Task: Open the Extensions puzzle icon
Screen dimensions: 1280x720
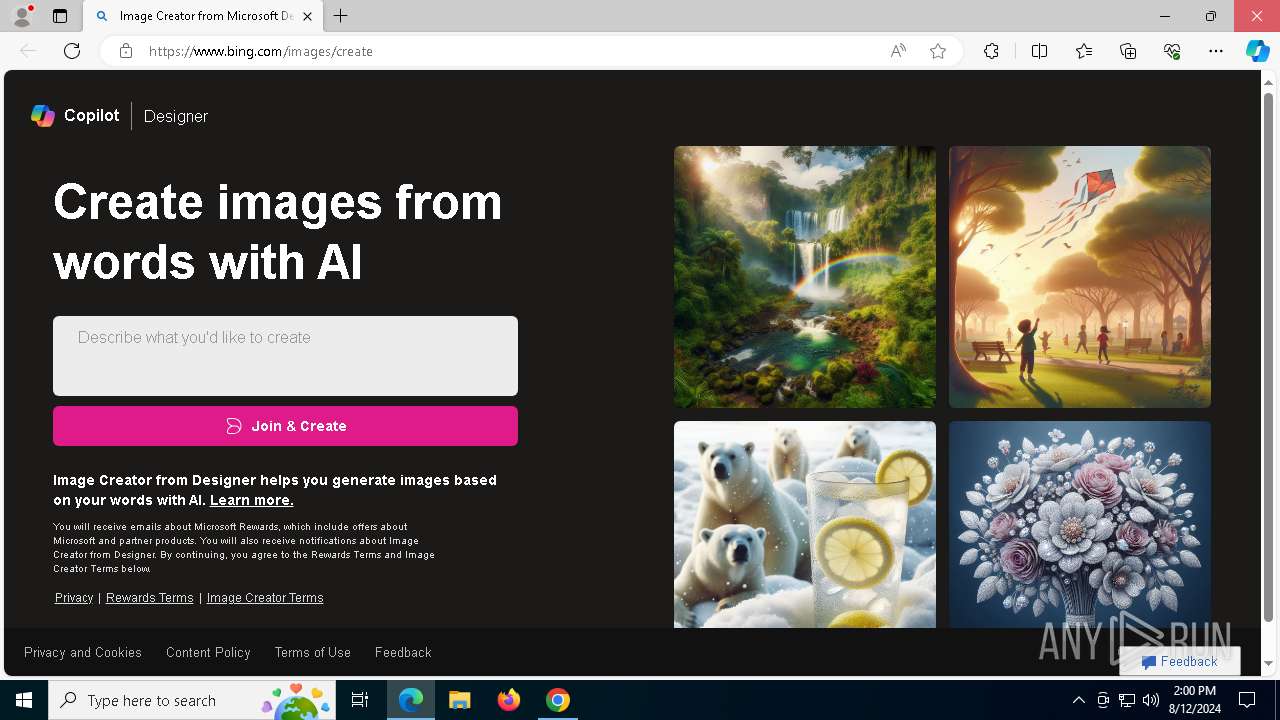Action: coord(991,51)
